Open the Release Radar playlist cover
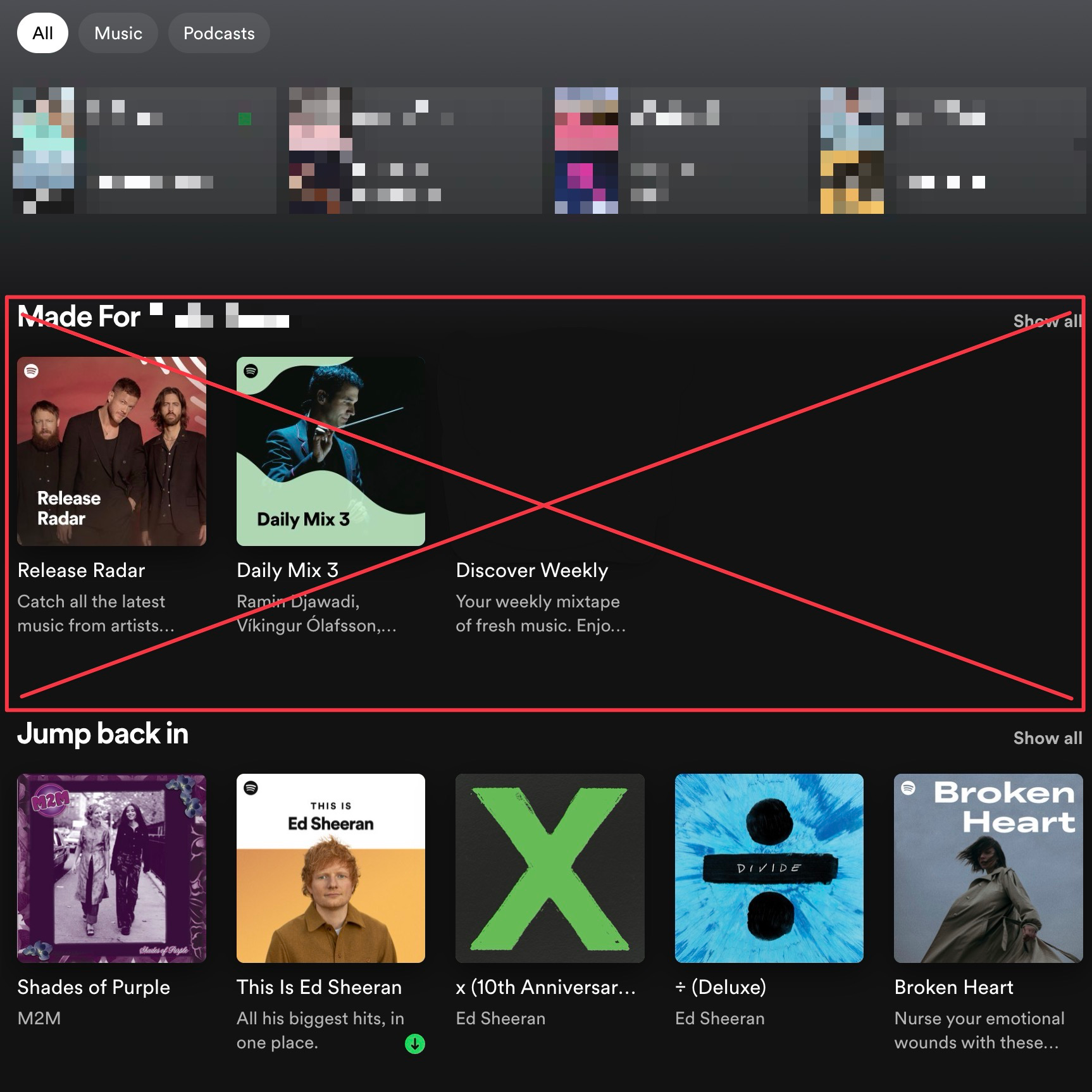 [x=111, y=451]
